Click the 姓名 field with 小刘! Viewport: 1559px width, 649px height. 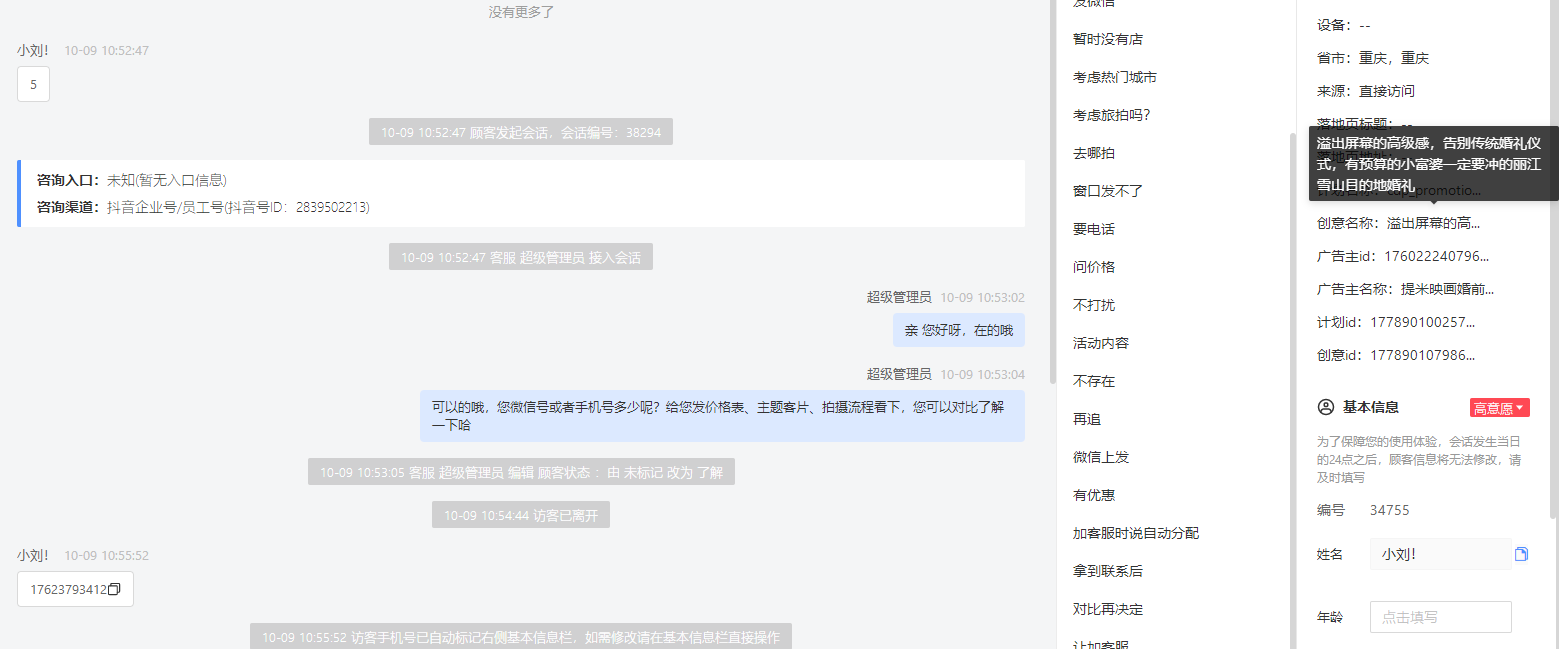1440,554
